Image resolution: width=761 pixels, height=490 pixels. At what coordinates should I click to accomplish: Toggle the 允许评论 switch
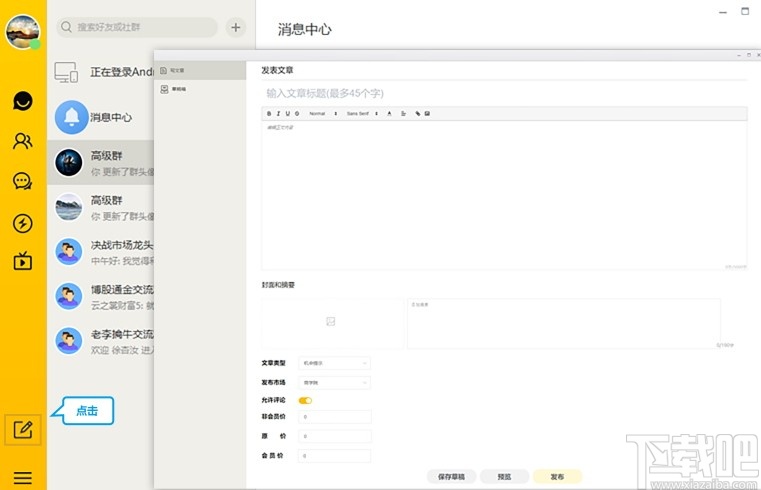coord(305,400)
